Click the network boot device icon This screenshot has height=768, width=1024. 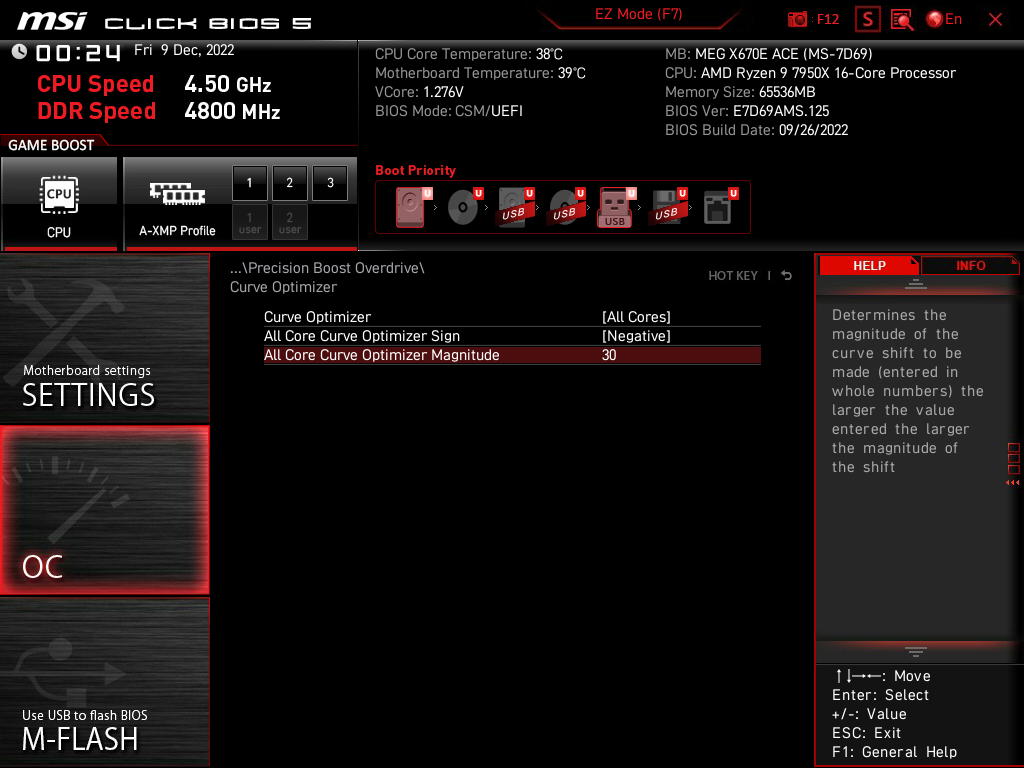coord(716,207)
